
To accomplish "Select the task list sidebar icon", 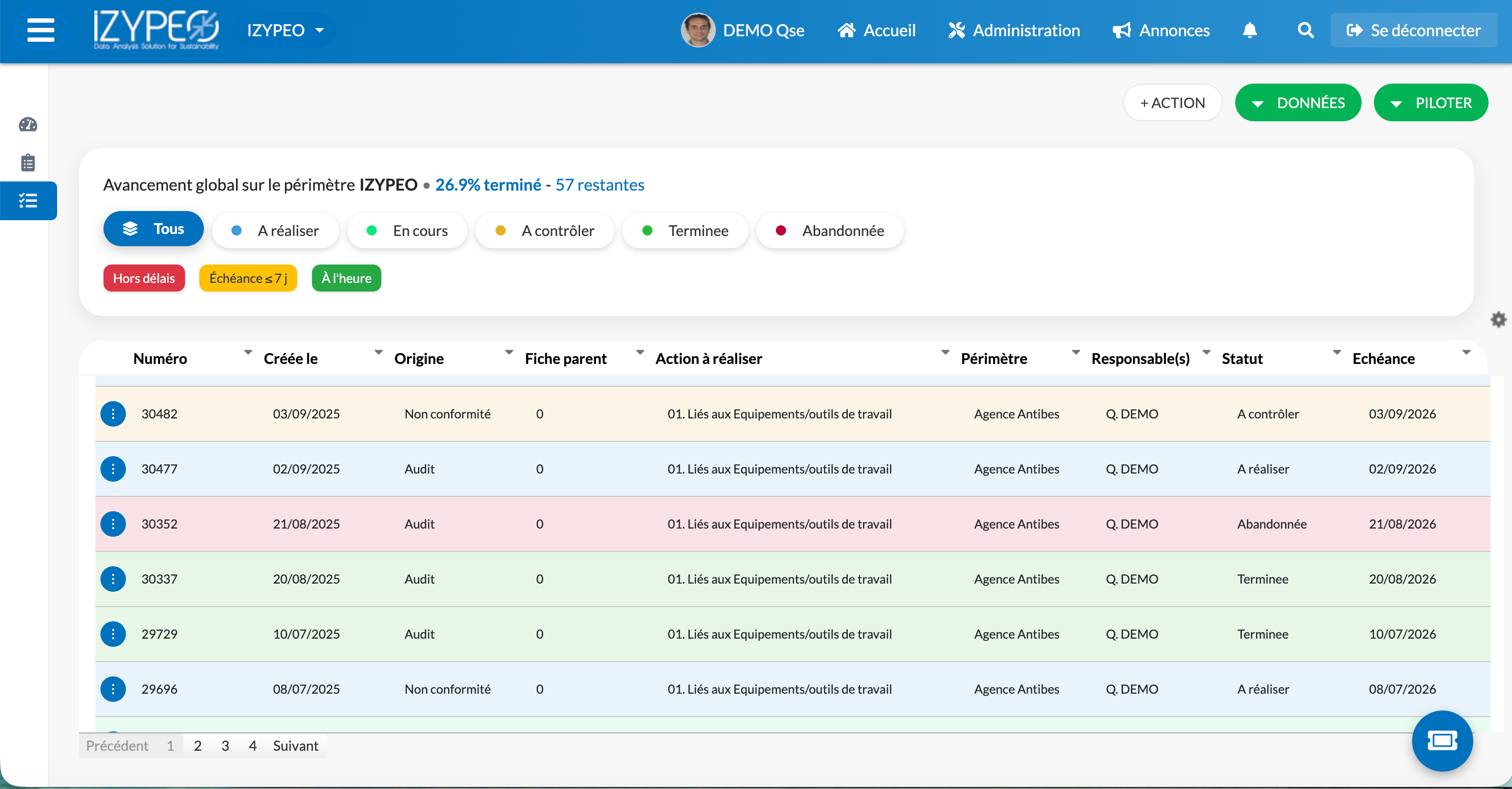I will click(x=28, y=201).
